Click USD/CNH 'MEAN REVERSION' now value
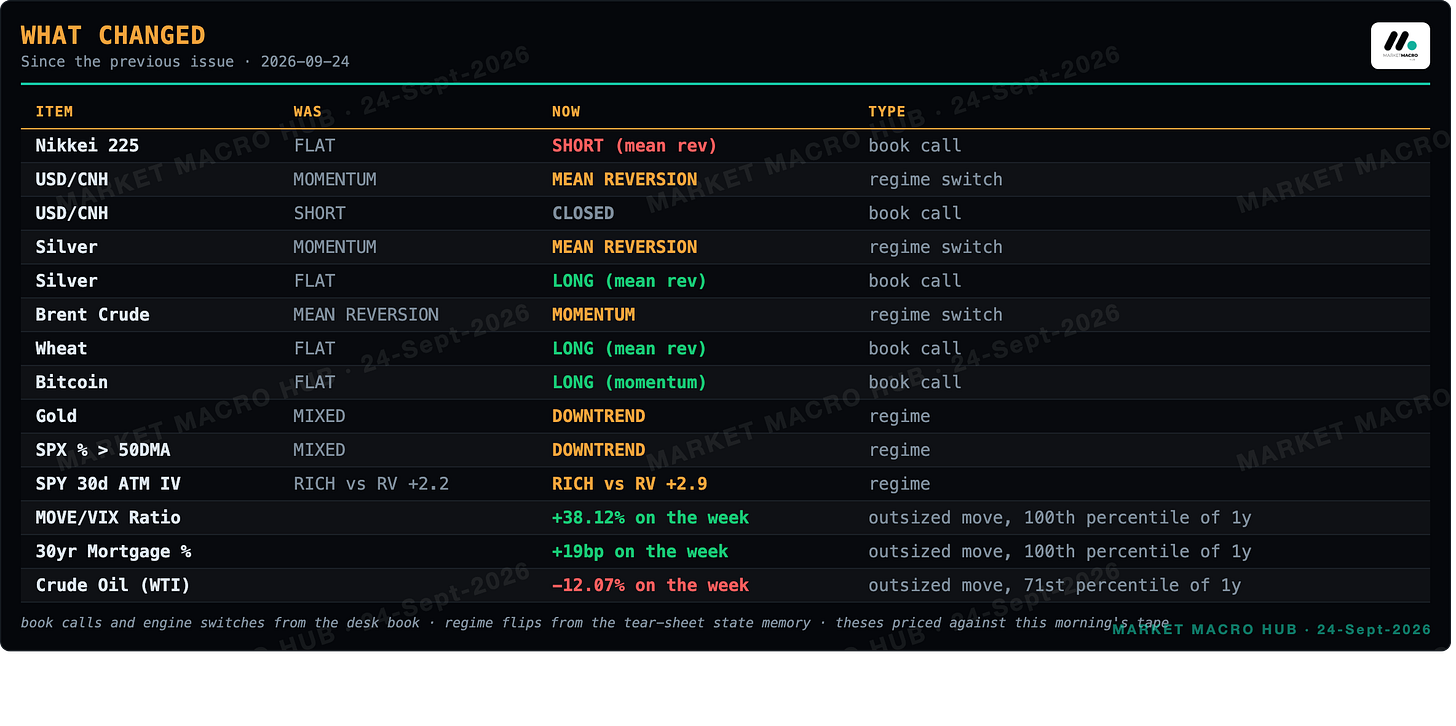Image resolution: width=1456 pixels, height=726 pixels. point(625,179)
